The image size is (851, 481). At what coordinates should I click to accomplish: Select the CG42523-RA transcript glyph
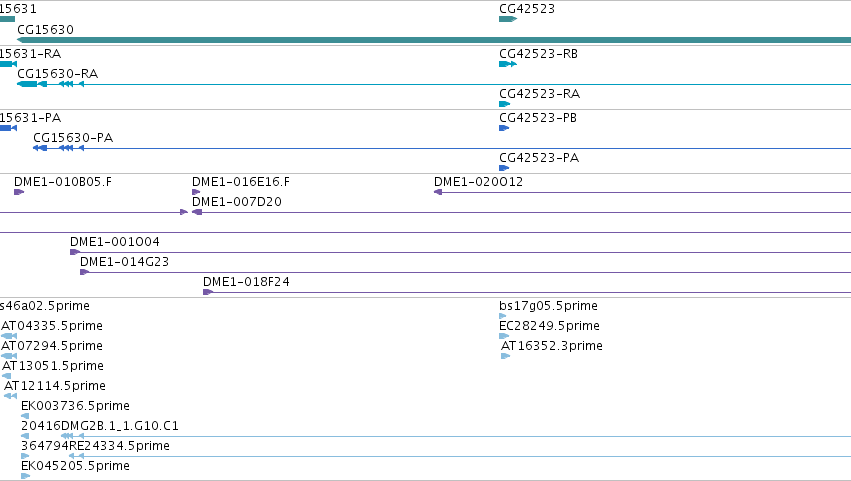[504, 104]
